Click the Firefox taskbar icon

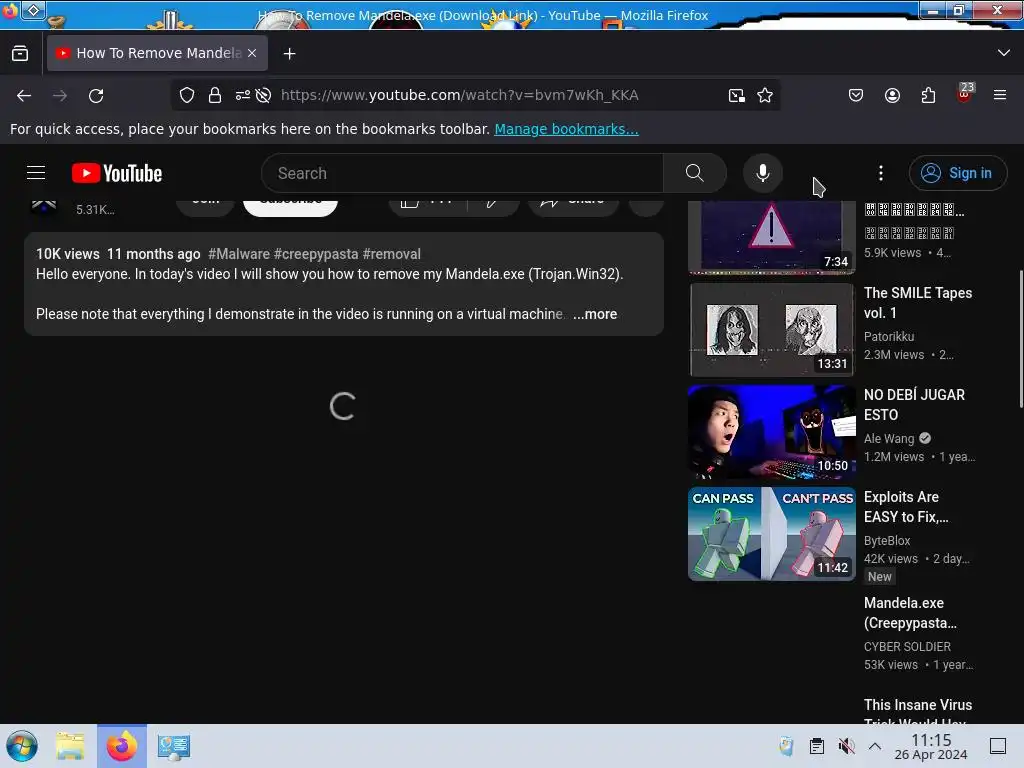click(122, 746)
